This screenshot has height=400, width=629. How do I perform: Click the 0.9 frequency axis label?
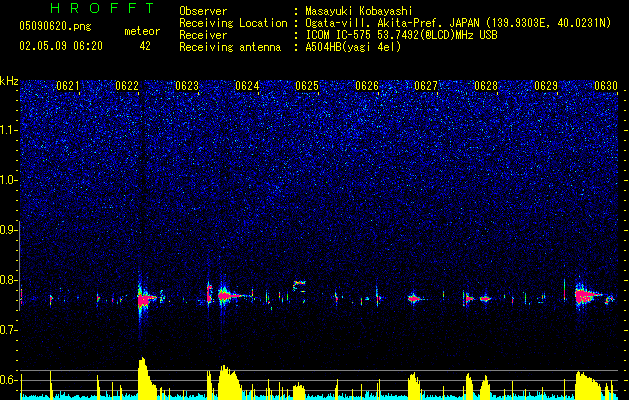[x=9, y=230]
